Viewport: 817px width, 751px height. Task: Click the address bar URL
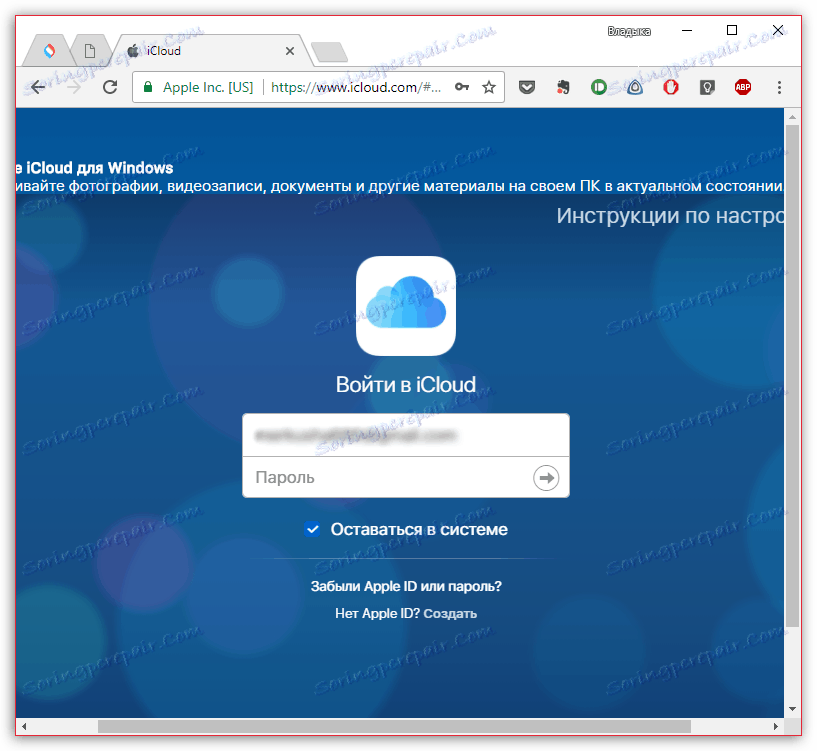[355, 87]
